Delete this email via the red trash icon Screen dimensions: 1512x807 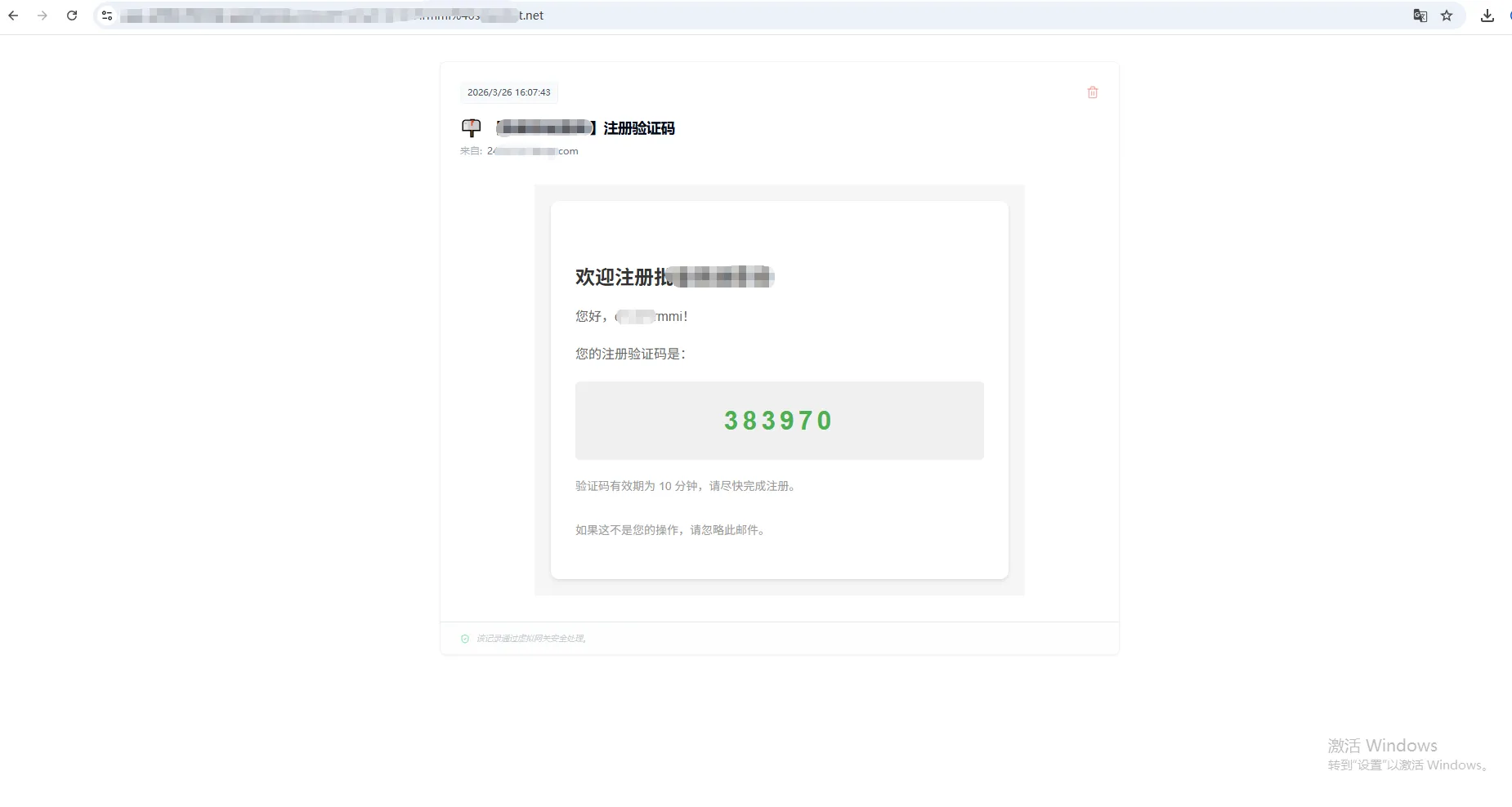(1092, 91)
